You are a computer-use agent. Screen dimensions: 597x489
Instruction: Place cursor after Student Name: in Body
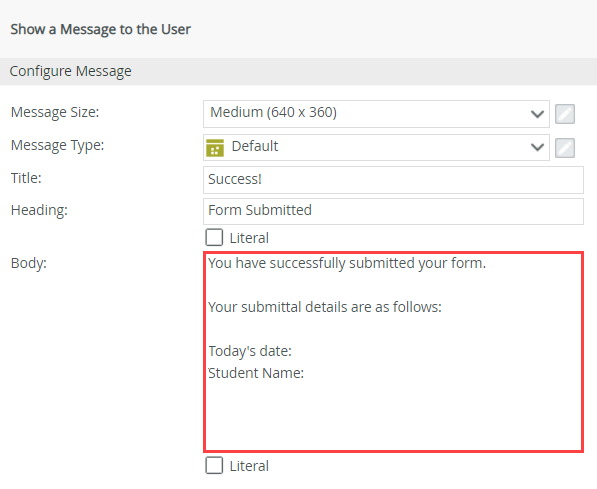[x=306, y=373]
